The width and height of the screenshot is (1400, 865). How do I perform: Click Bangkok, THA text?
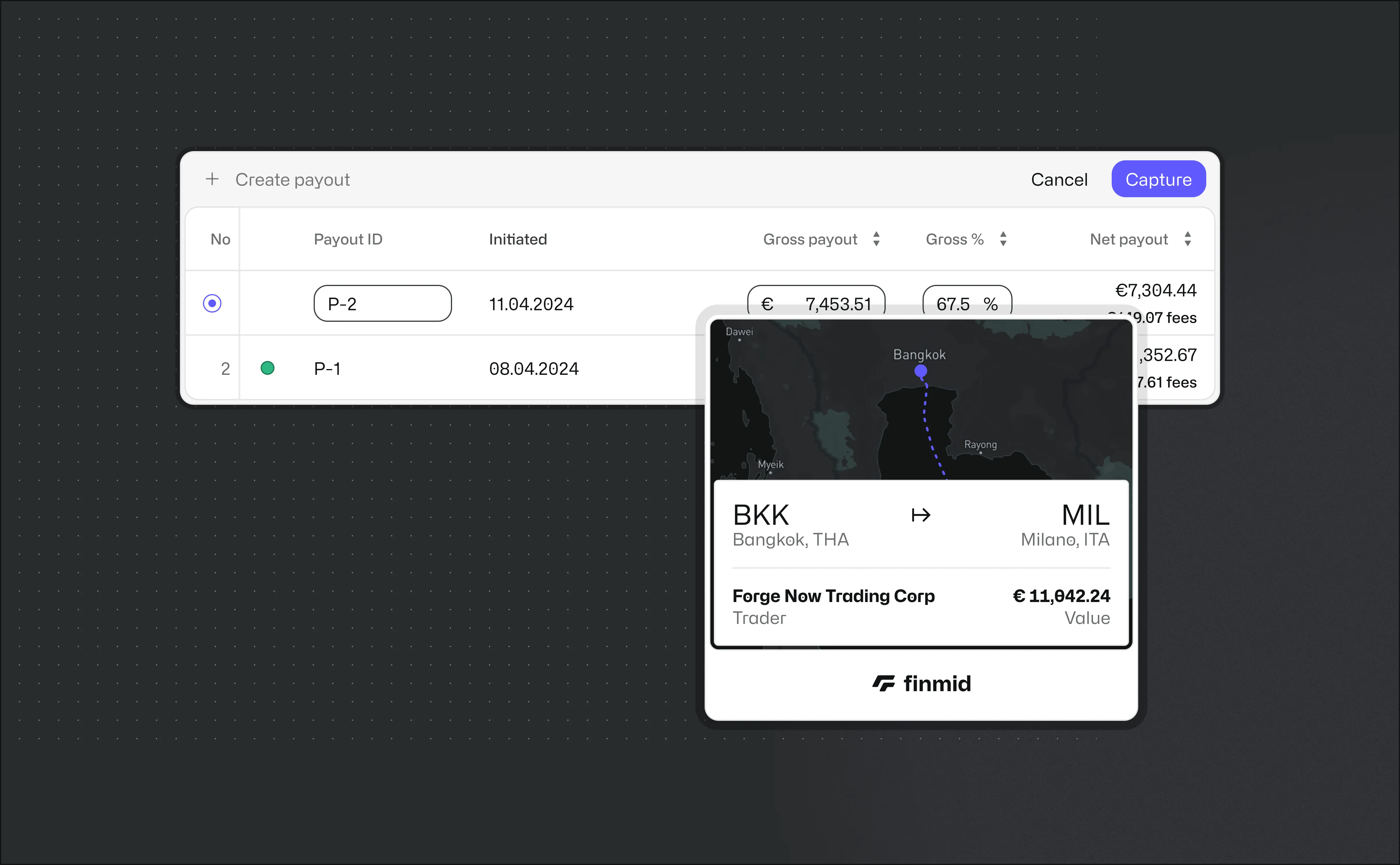(x=790, y=539)
